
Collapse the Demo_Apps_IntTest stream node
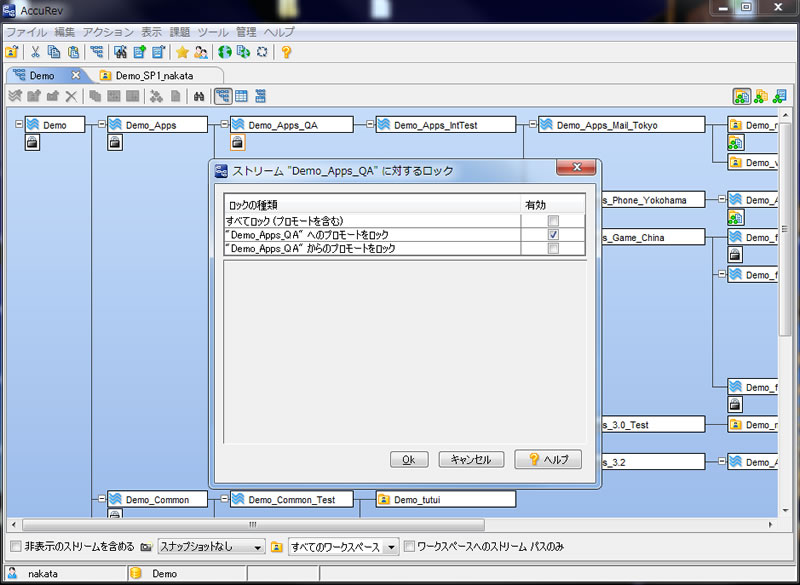(x=370, y=124)
